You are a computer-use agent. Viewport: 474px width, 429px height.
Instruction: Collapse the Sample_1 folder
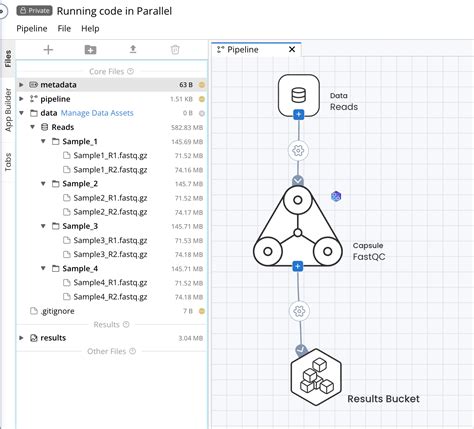tap(43, 141)
